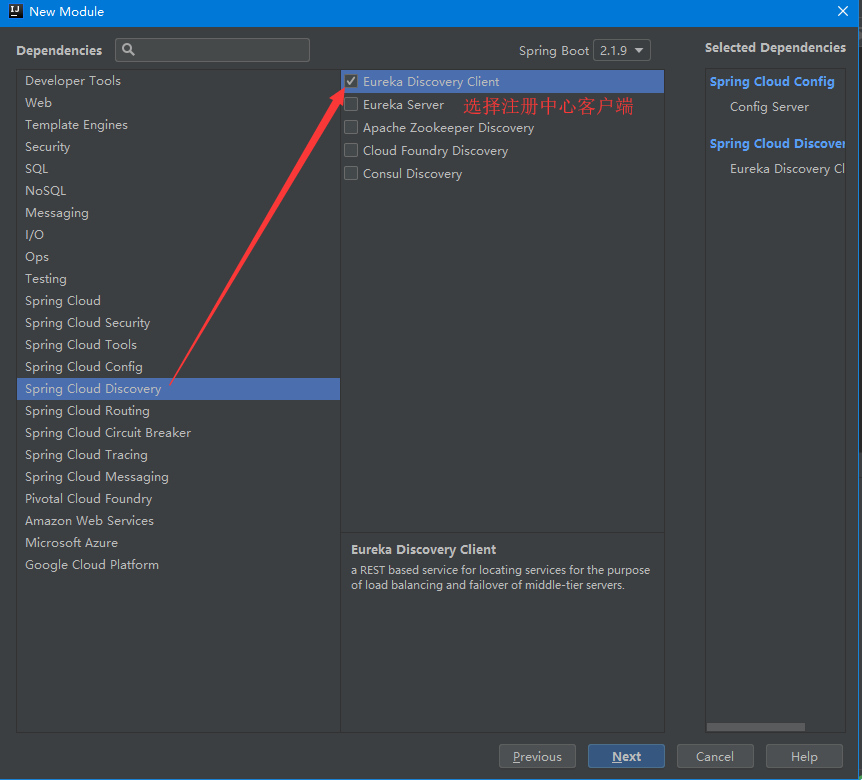Choose the Security category
Viewport: 862px width, 780px height.
(x=178, y=147)
